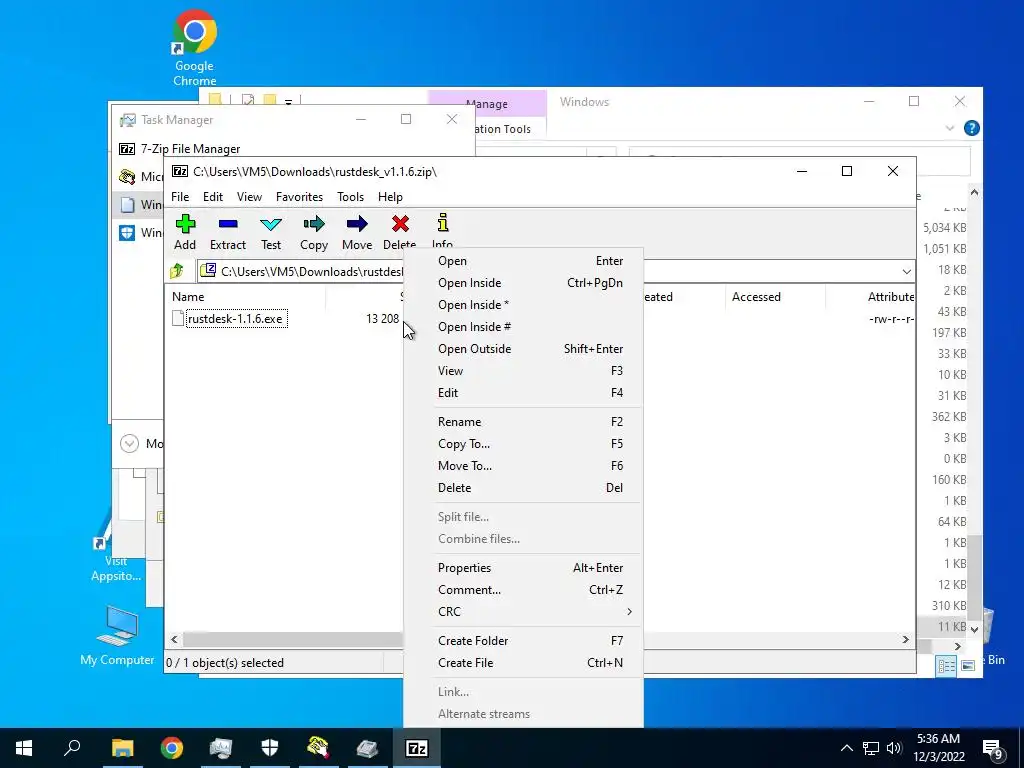Viewport: 1024px width, 768px height.
Task: Select Move To... menu entry
Action: coord(523,466)
